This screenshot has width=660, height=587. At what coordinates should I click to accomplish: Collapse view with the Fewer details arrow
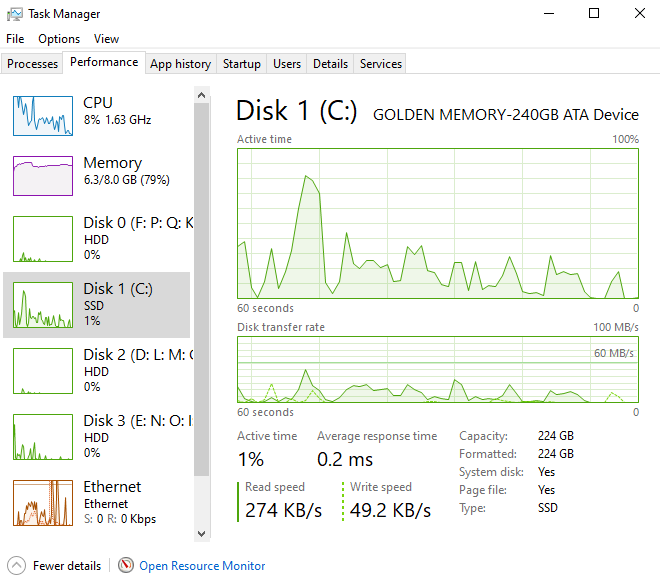coord(16,565)
